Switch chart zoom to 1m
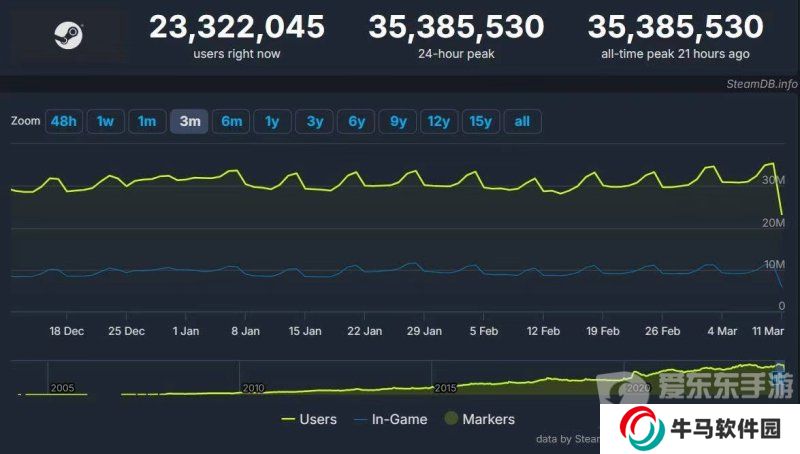The height and width of the screenshot is (454, 800). coord(147,122)
